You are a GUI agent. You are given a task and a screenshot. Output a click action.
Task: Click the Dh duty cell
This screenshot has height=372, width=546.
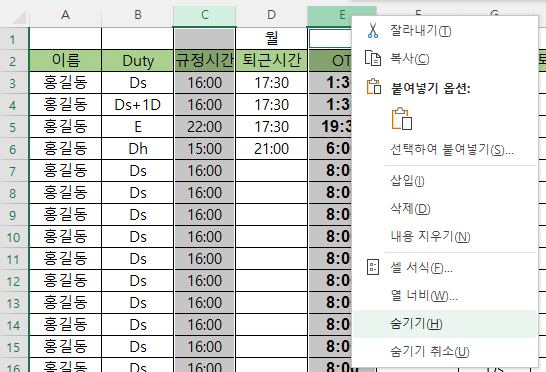coord(138,149)
